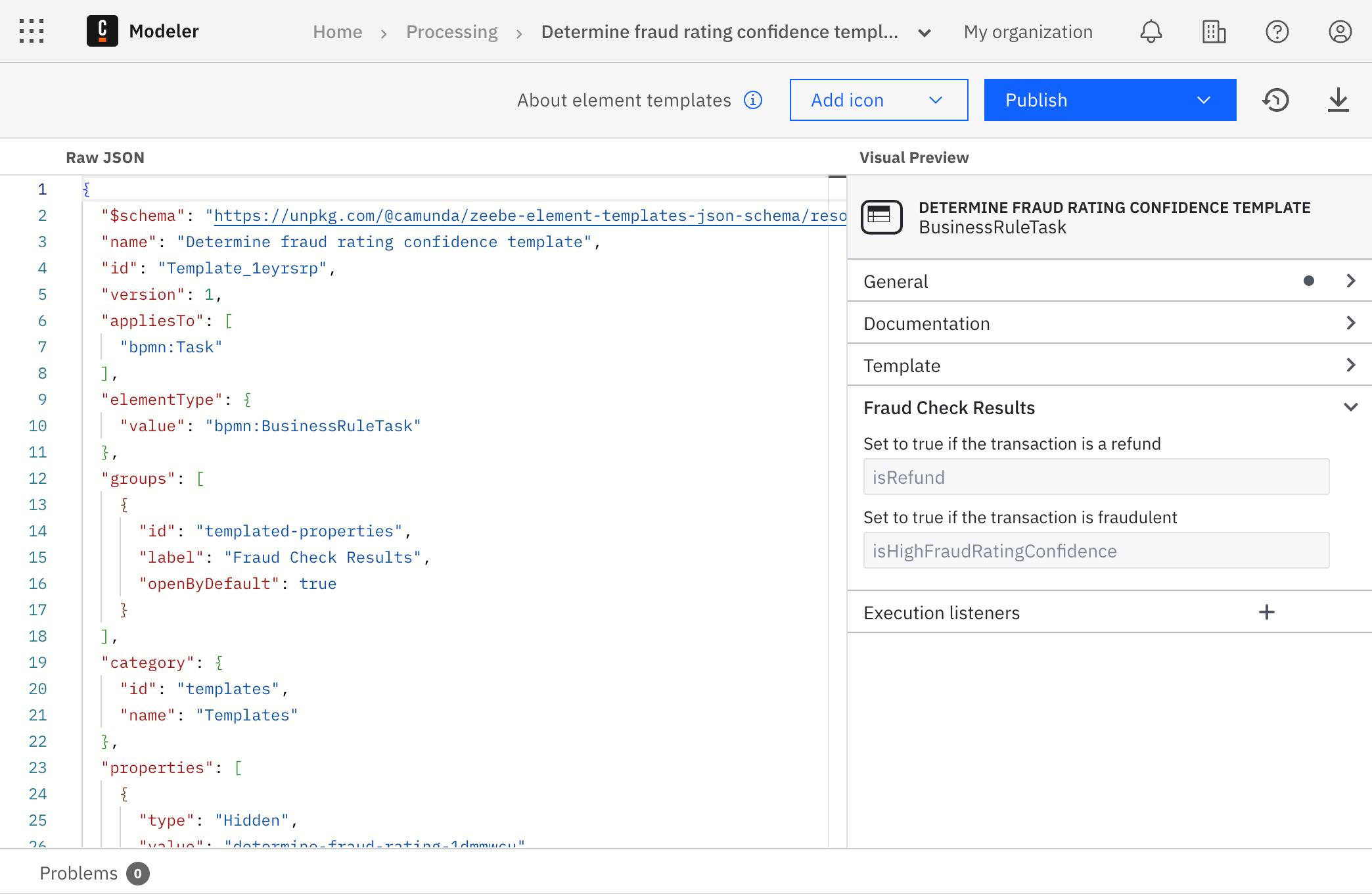Click the isHighFraudRatingConfidence input field
Image resolution: width=1372 pixels, height=894 pixels.
coord(1096,550)
